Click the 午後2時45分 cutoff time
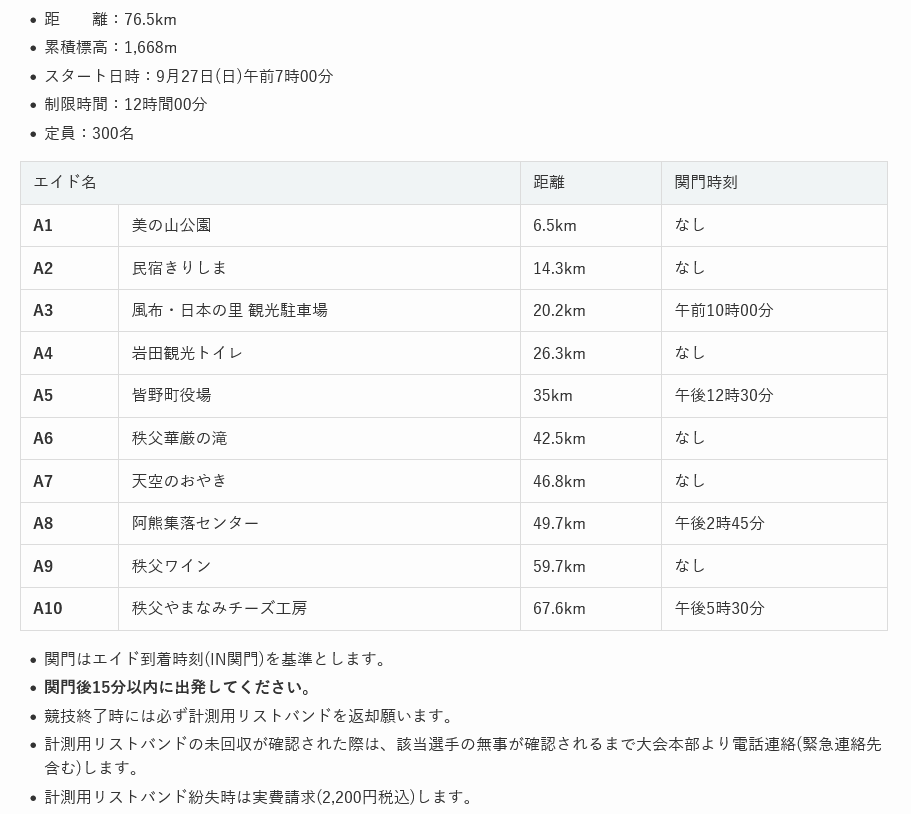This screenshot has height=814, width=911. [720, 523]
